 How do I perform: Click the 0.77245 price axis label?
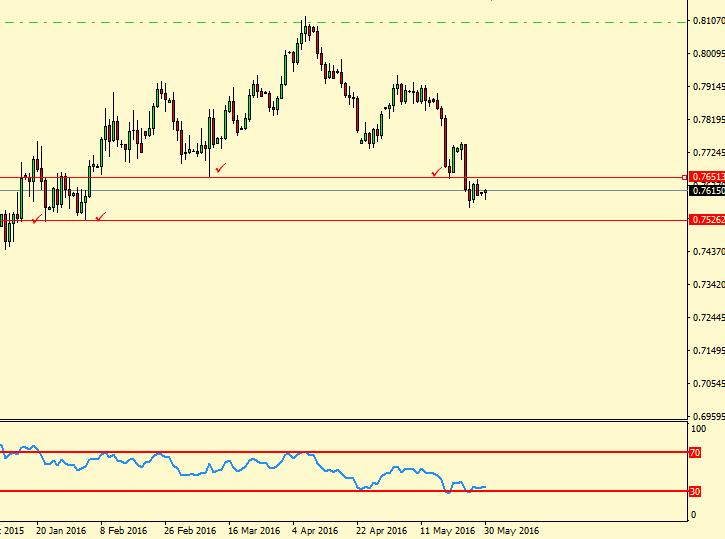coord(708,153)
